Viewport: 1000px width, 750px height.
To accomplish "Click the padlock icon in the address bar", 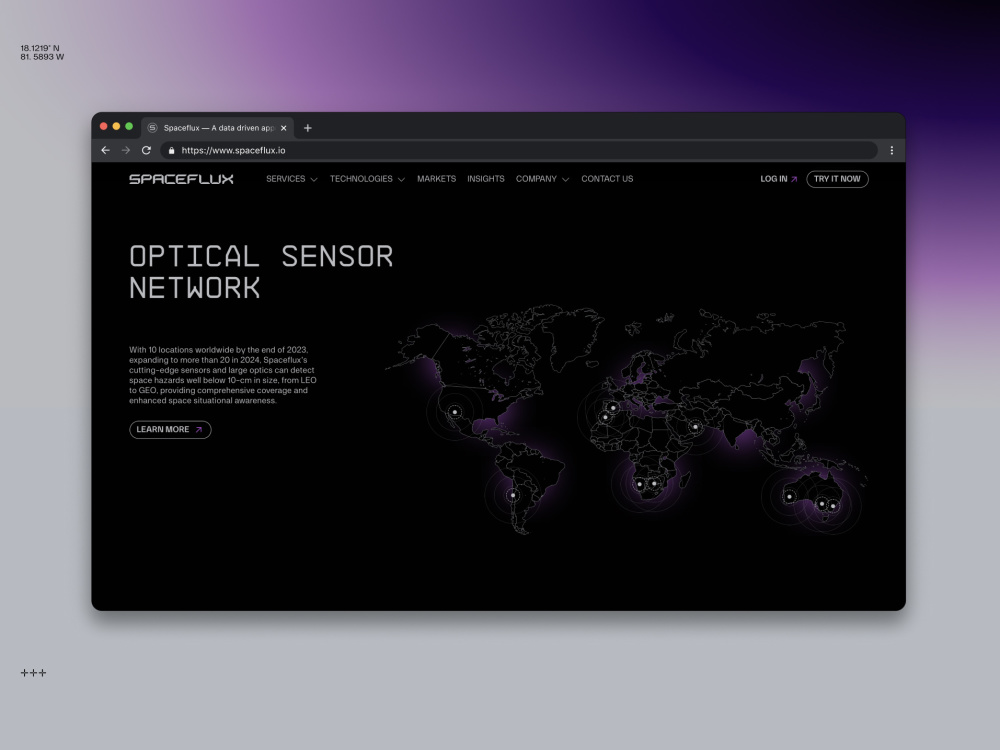I will 172,151.
